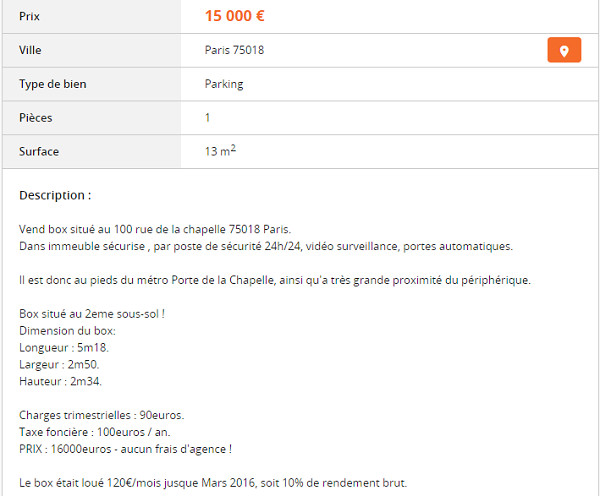Click the line about 10% rendement brut
600x496 pixels.
213,483
